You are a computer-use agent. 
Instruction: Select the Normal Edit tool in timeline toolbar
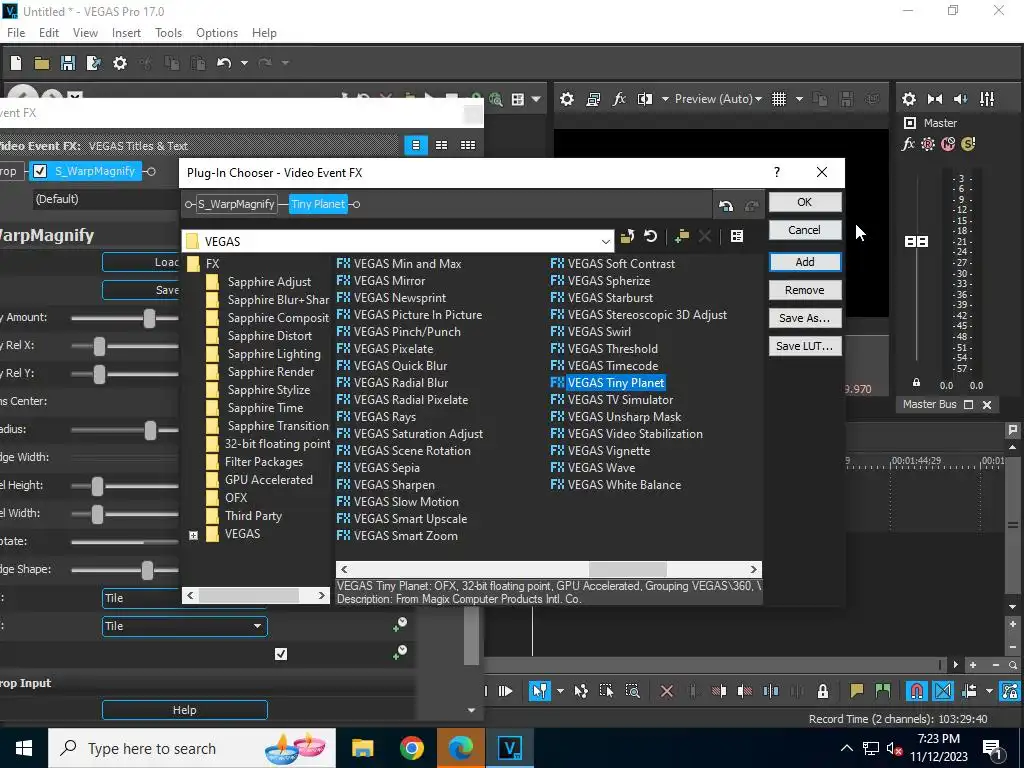539,691
